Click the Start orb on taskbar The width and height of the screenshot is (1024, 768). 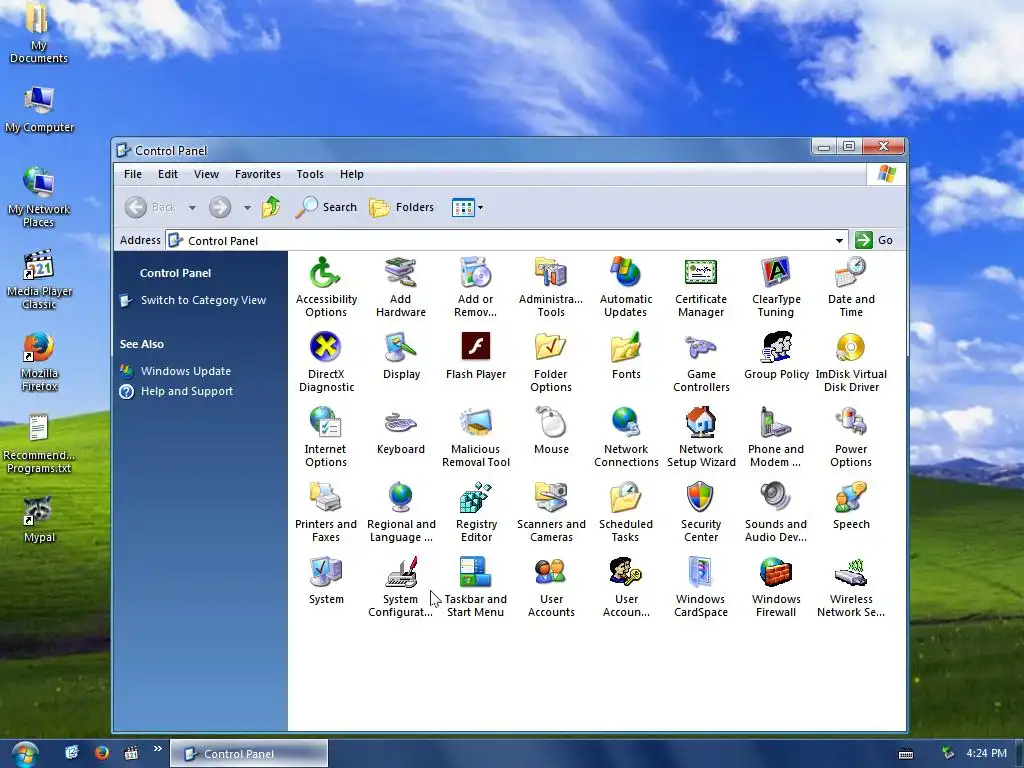click(x=24, y=754)
